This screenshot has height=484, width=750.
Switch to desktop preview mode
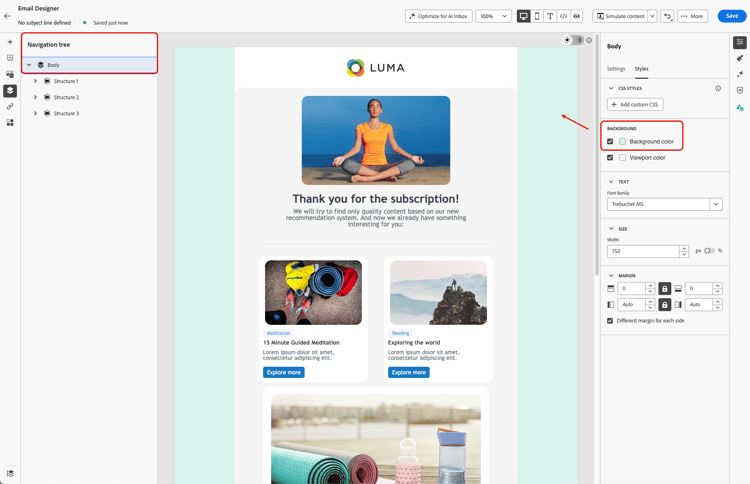[524, 16]
